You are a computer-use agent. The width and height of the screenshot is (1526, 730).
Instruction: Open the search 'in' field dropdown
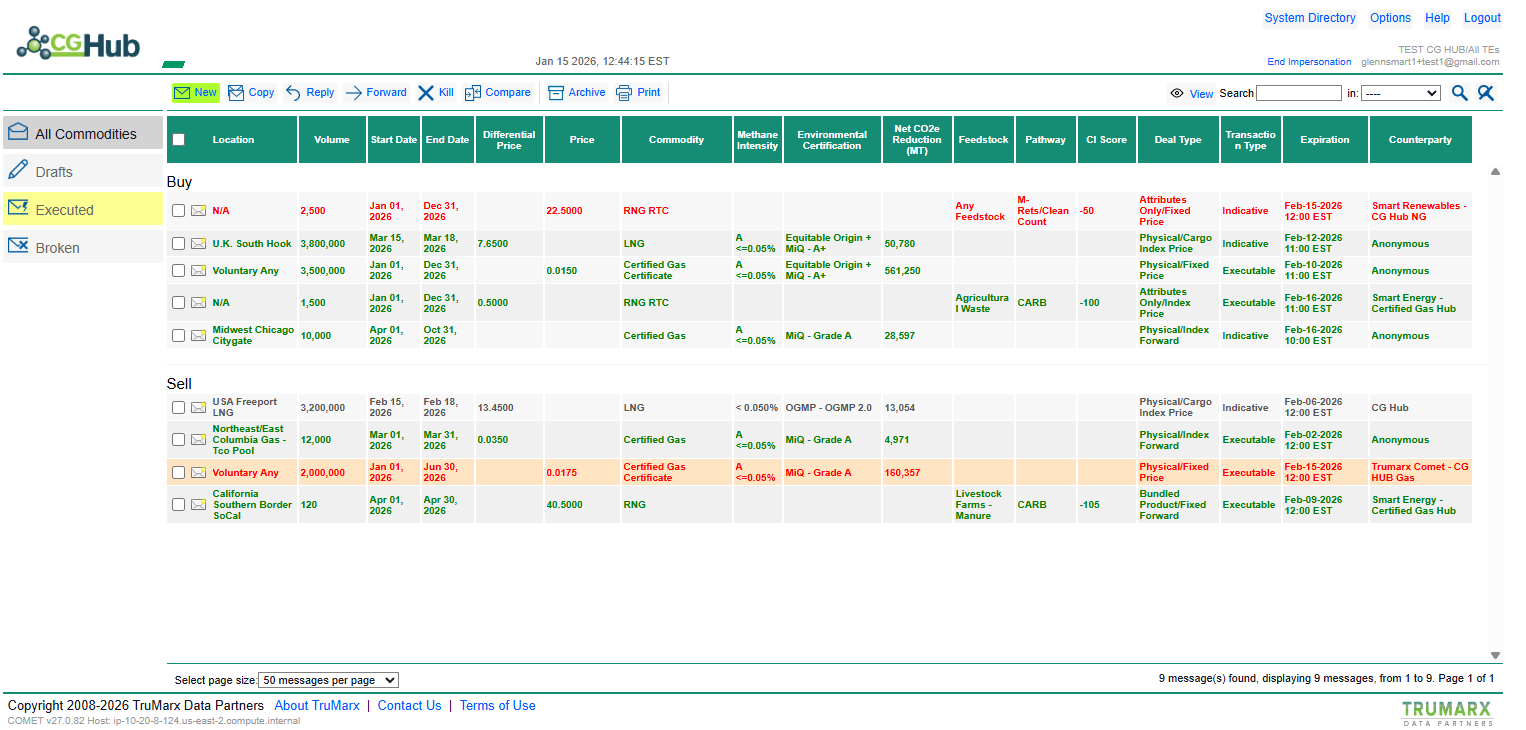pyautogui.click(x=1400, y=93)
